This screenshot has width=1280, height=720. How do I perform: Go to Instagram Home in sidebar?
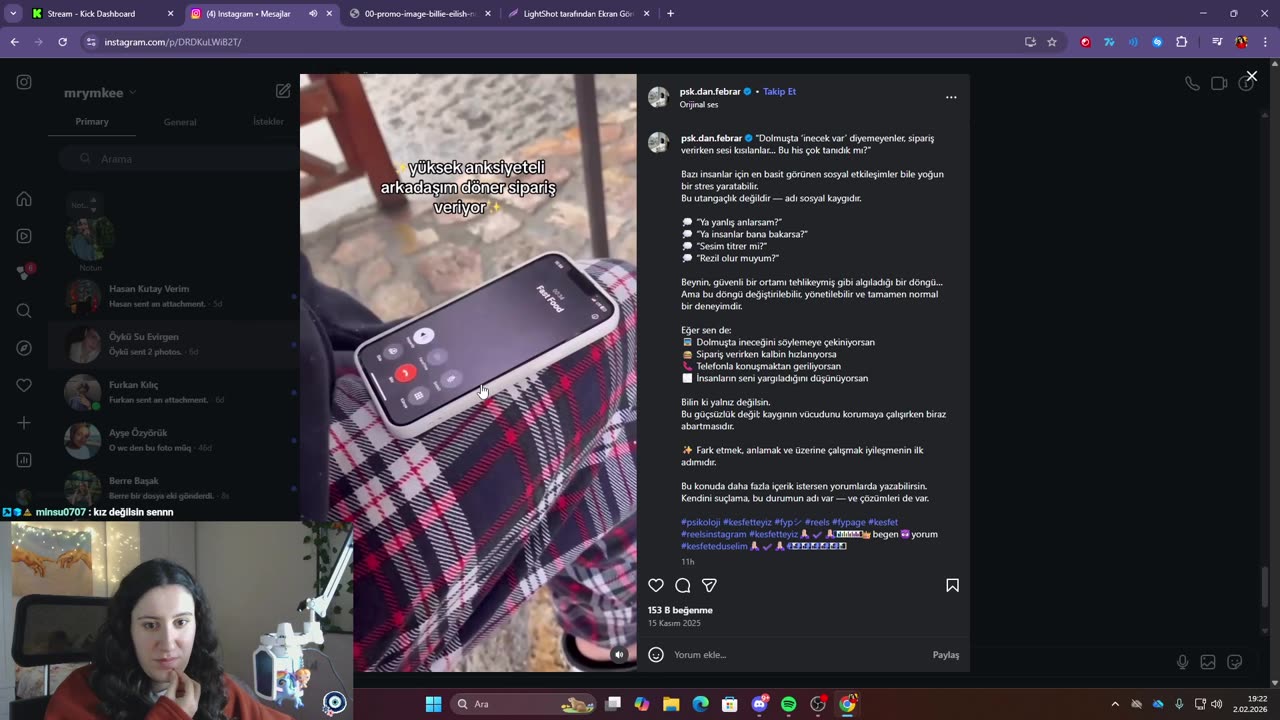pyautogui.click(x=24, y=199)
